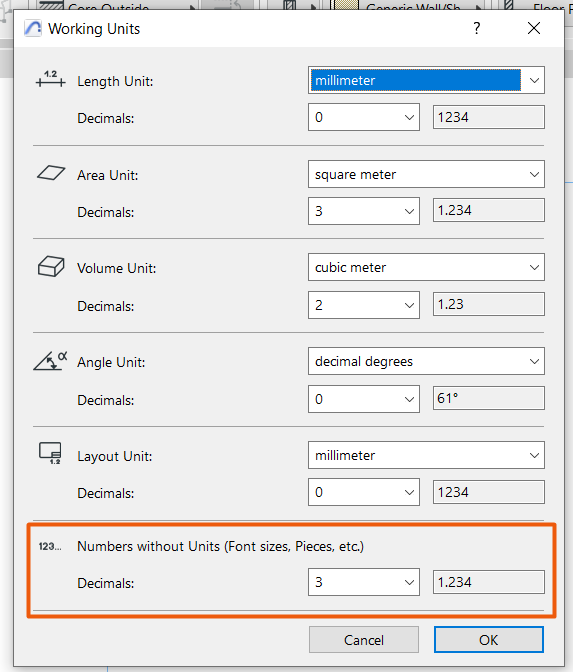
Task: Expand the Angle Unit decimal degrees dropdown
Action: coord(426,361)
